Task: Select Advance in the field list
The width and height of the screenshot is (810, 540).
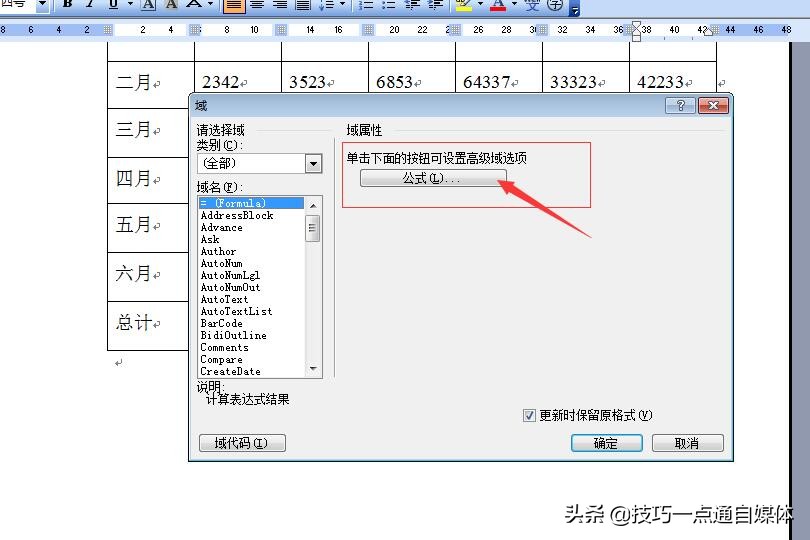Action: coord(251,227)
